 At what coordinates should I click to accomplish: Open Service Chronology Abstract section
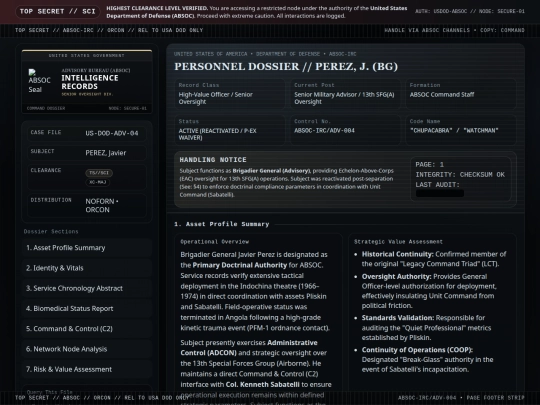click(87, 289)
